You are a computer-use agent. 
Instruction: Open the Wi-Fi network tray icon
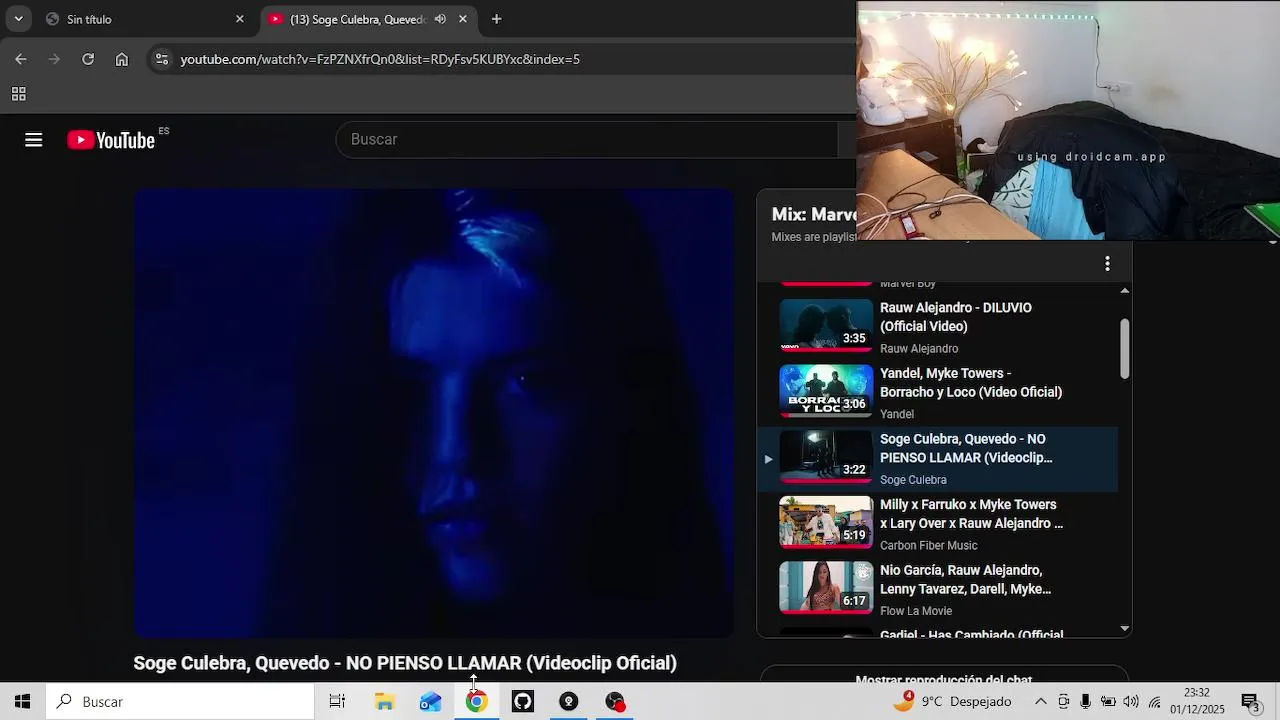[1155, 702]
